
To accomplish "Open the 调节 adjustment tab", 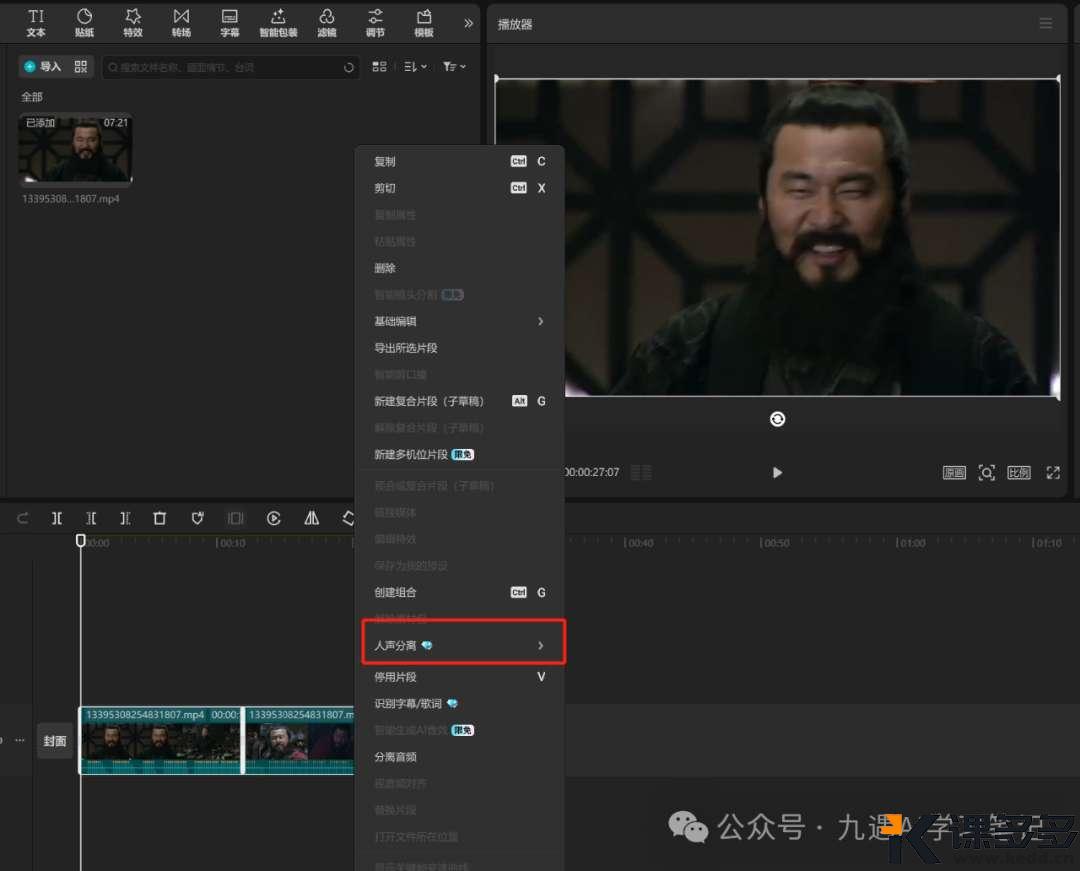I will click(375, 23).
